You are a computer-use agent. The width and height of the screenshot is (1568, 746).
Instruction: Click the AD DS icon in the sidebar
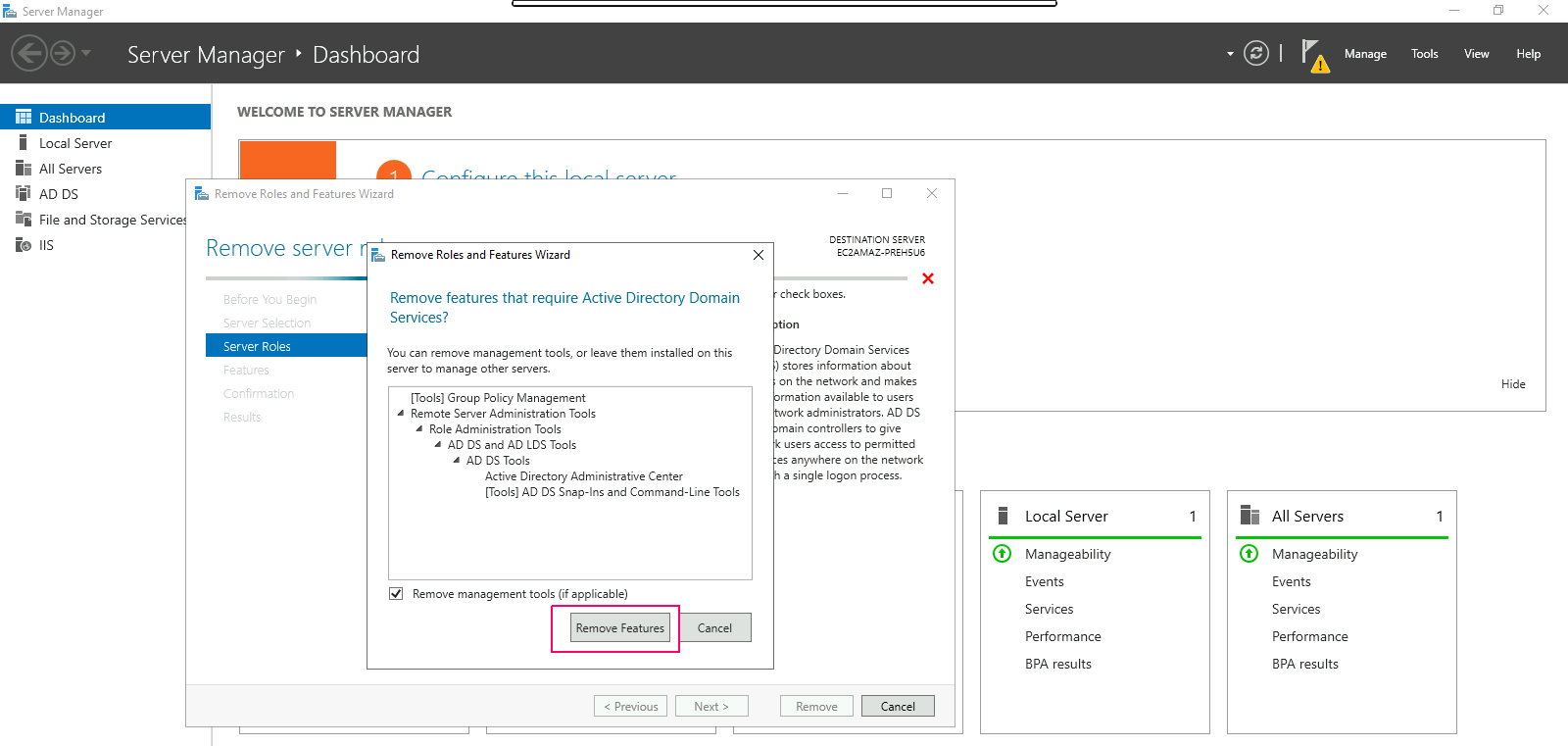(24, 194)
